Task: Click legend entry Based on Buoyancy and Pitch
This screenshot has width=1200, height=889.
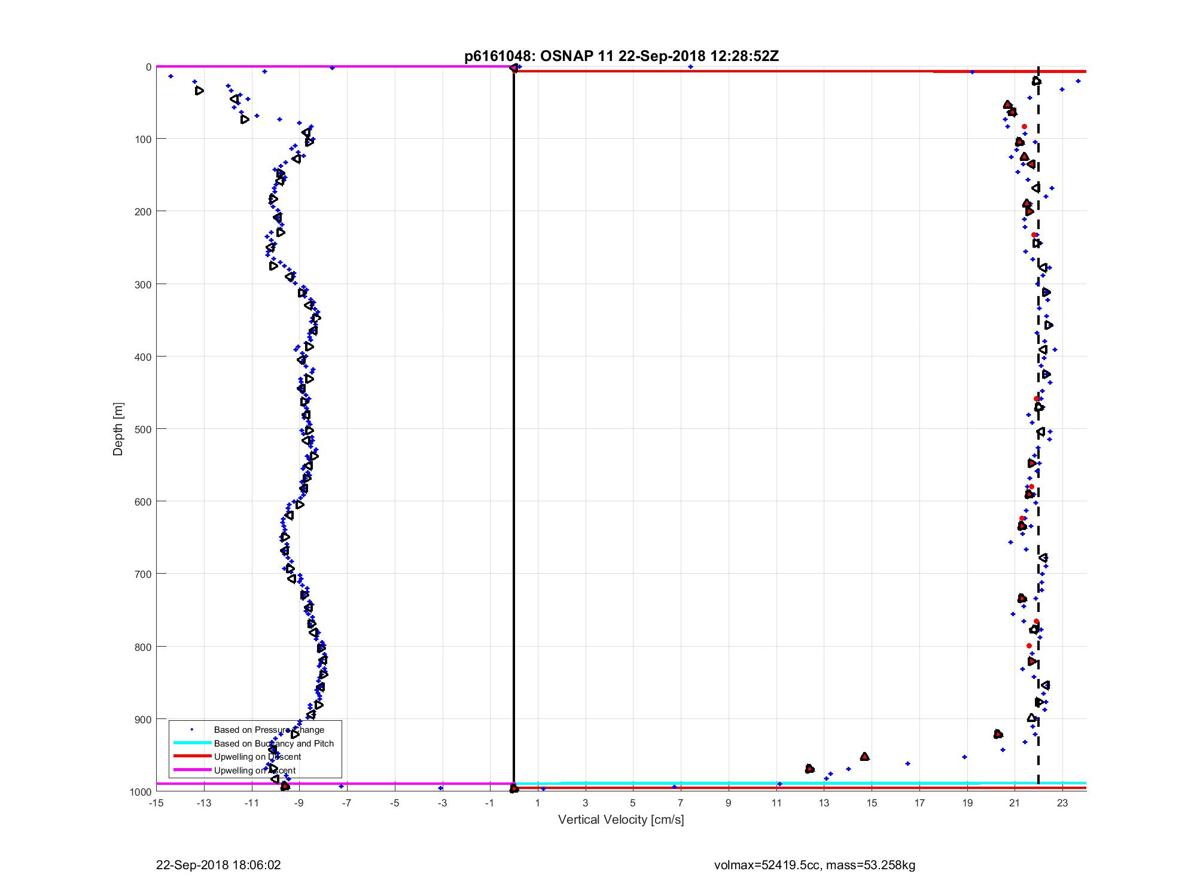Action: [274, 743]
